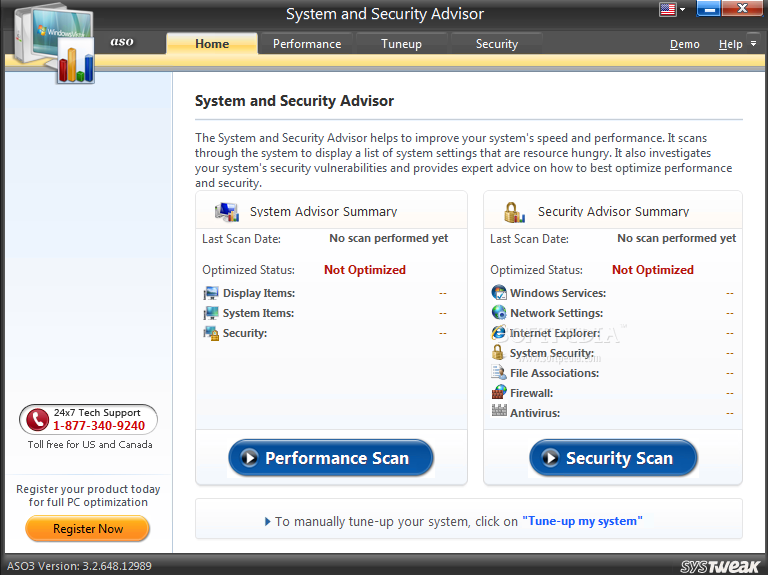Screen dimensions: 768x575
Task: Open the Tuneup tab
Action: tap(401, 44)
